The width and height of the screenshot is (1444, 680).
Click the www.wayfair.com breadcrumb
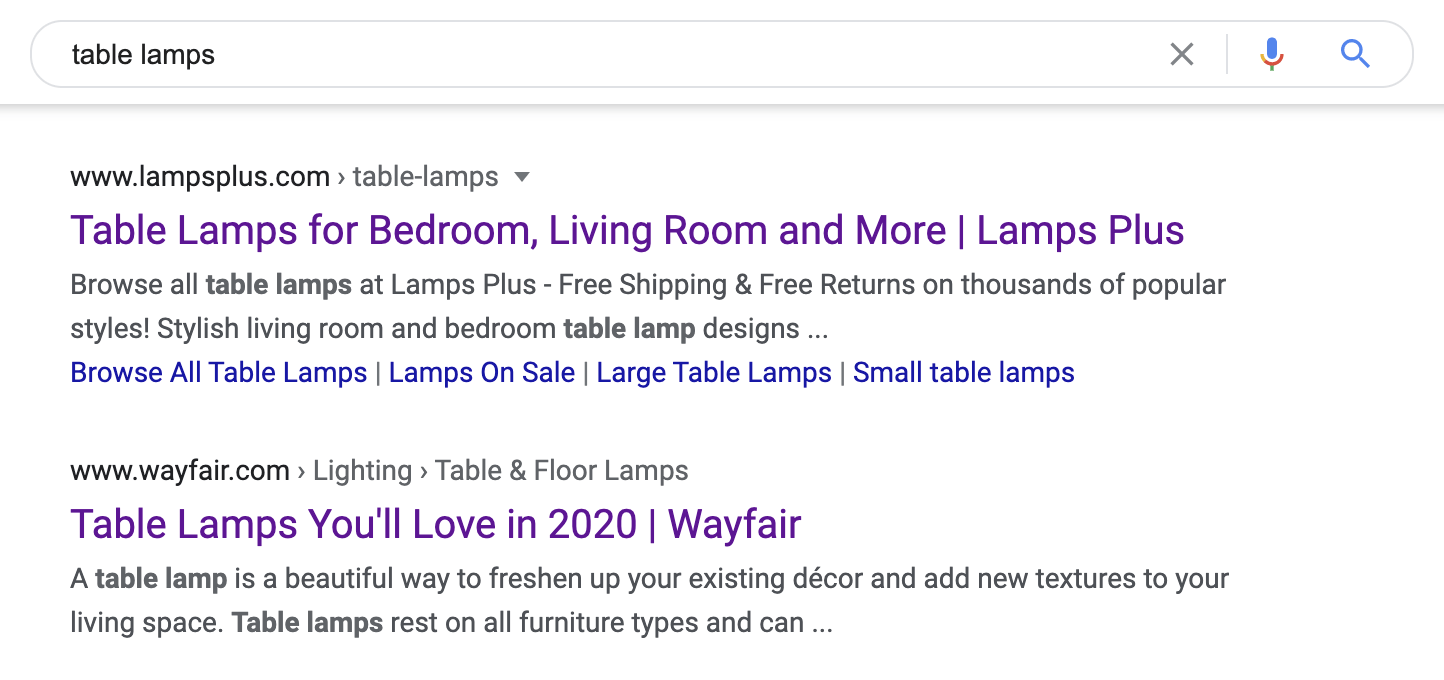[x=179, y=470]
